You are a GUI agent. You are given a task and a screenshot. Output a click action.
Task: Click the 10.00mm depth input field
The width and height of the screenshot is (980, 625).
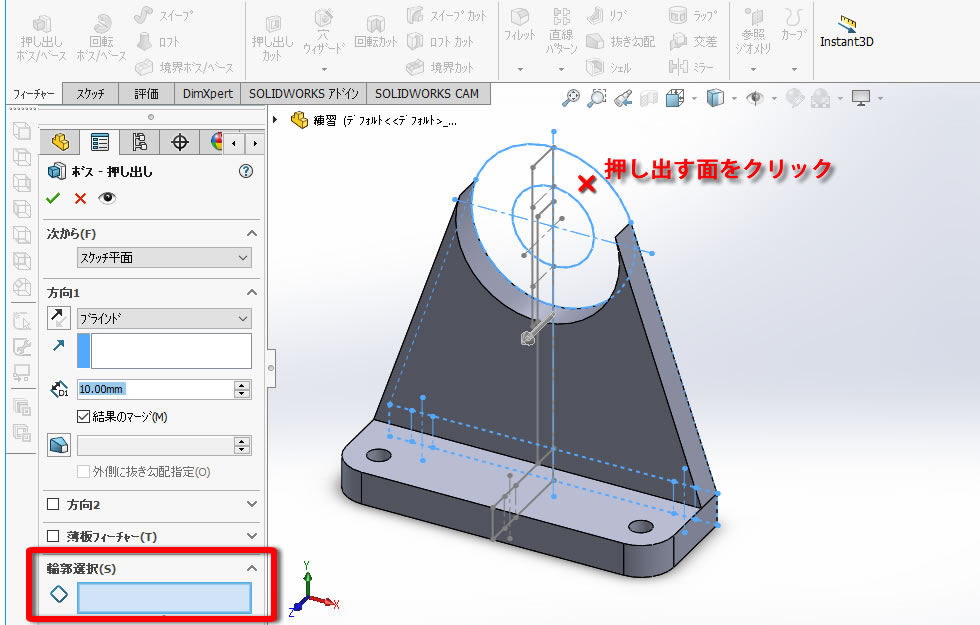click(x=155, y=389)
